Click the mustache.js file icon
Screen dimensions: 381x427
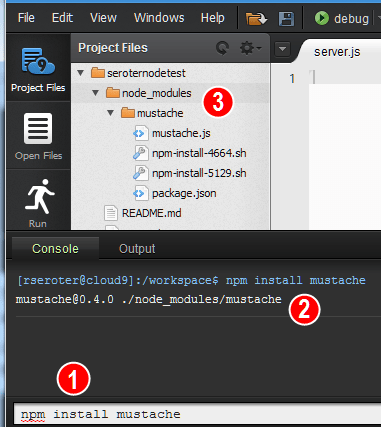tap(140, 133)
